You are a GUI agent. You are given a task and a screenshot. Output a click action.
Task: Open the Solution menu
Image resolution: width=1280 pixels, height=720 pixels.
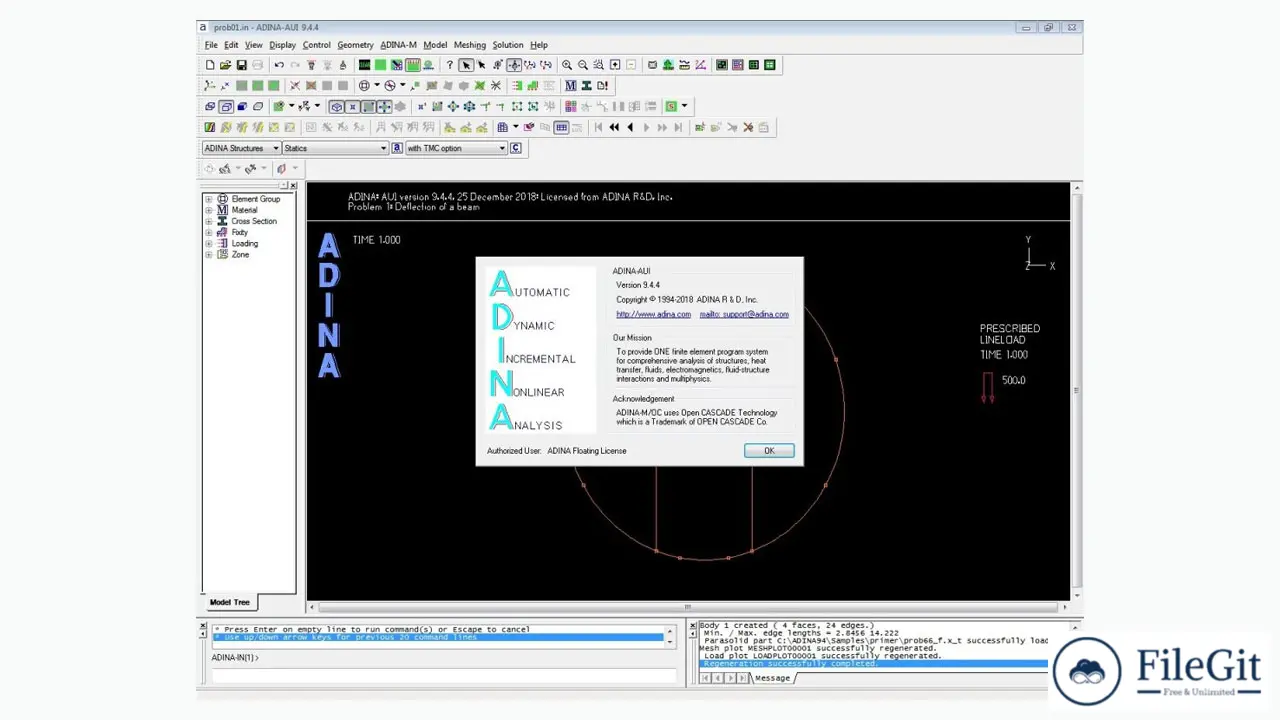[x=507, y=45]
